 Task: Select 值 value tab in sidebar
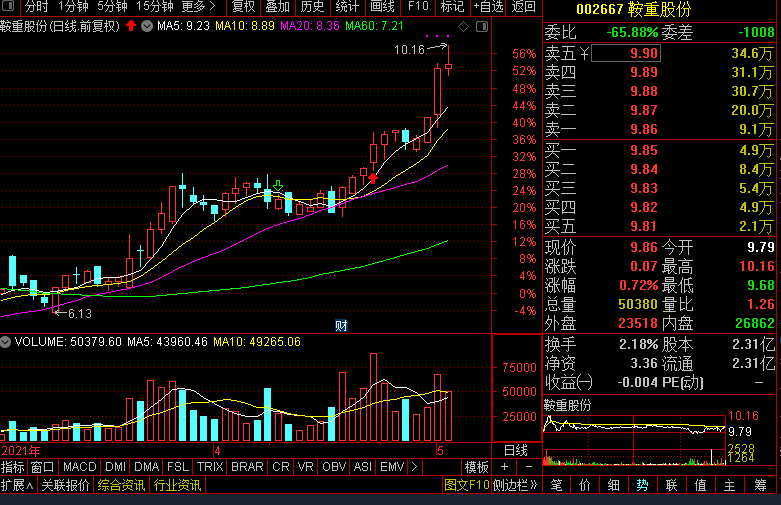point(700,485)
